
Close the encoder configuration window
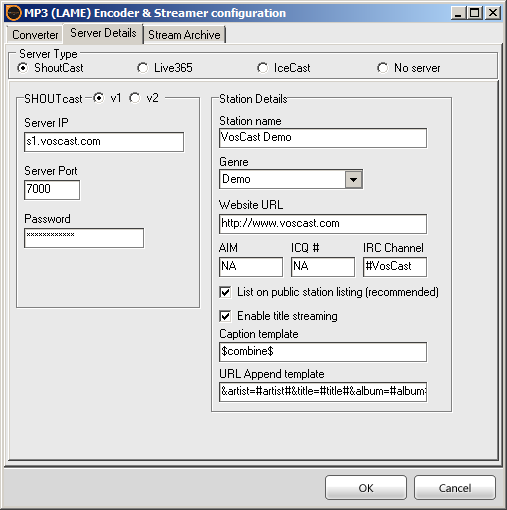pyautogui.click(x=493, y=13)
